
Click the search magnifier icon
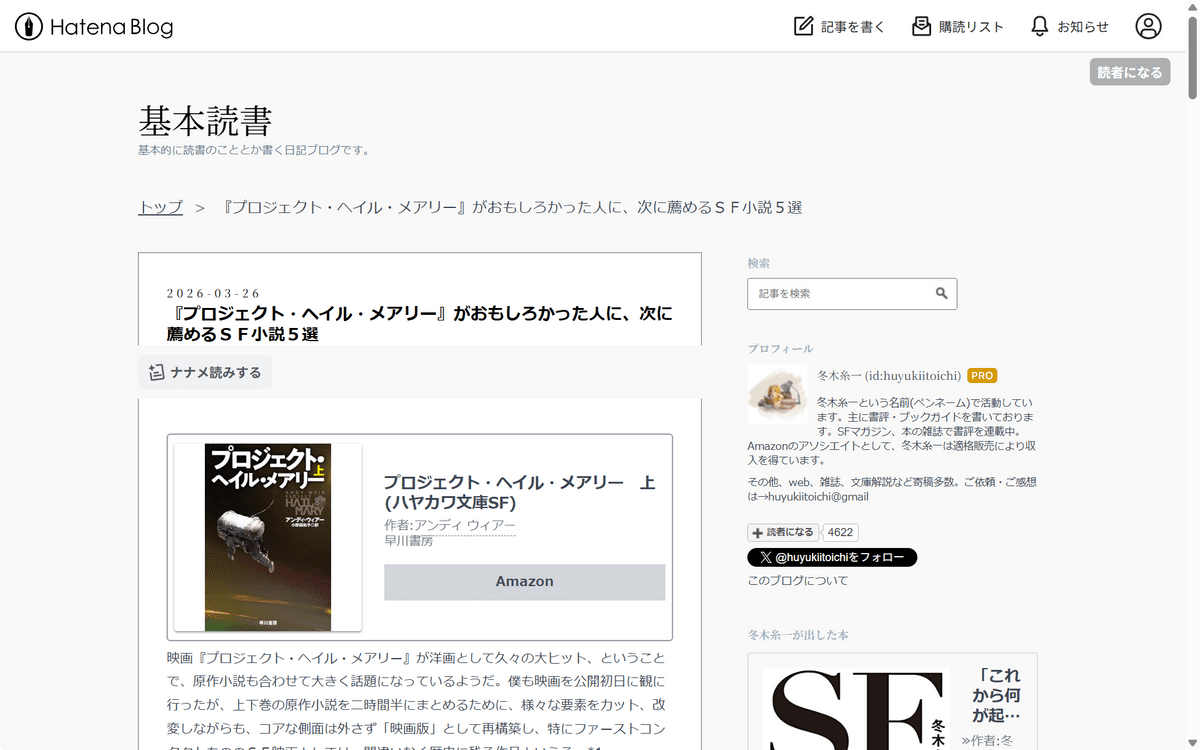941,294
